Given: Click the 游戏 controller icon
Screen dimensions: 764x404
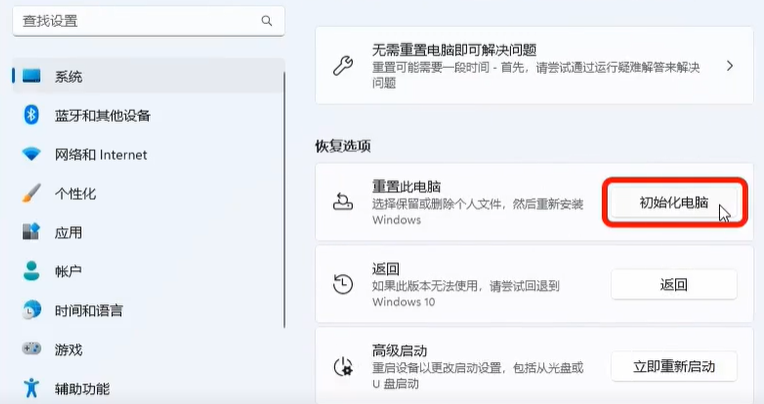Looking at the screenshot, I should 32,349.
